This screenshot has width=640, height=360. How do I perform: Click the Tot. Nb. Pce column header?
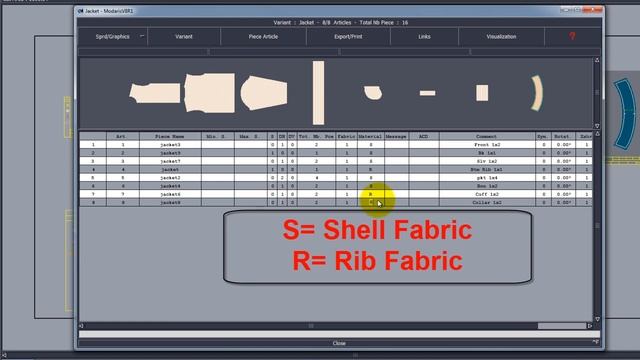[x=316, y=136]
